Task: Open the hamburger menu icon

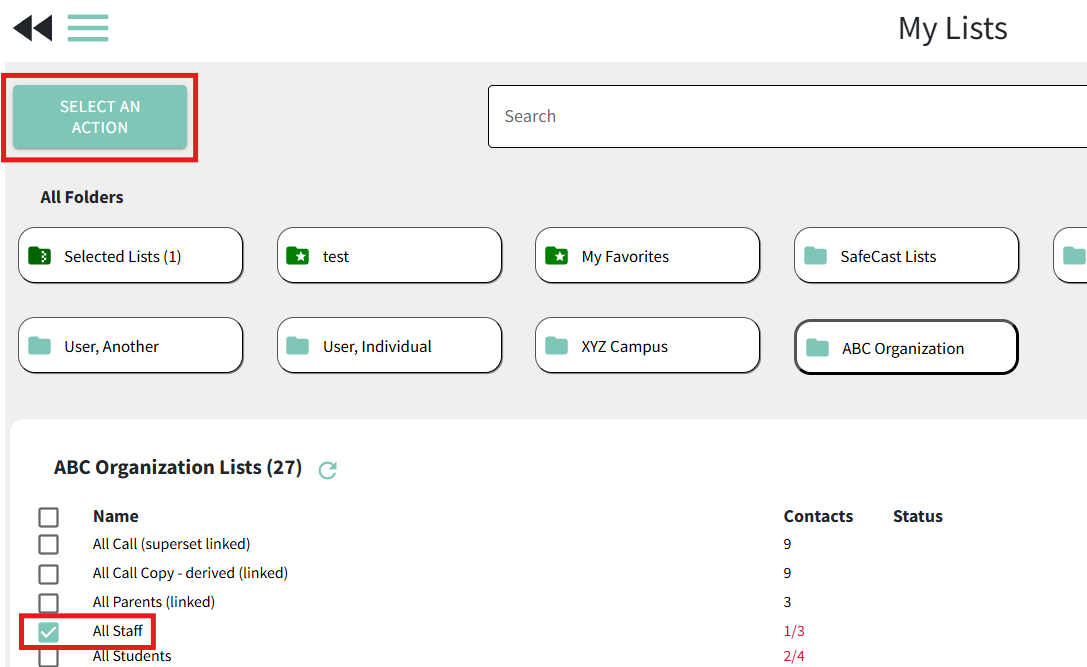Action: click(x=88, y=28)
